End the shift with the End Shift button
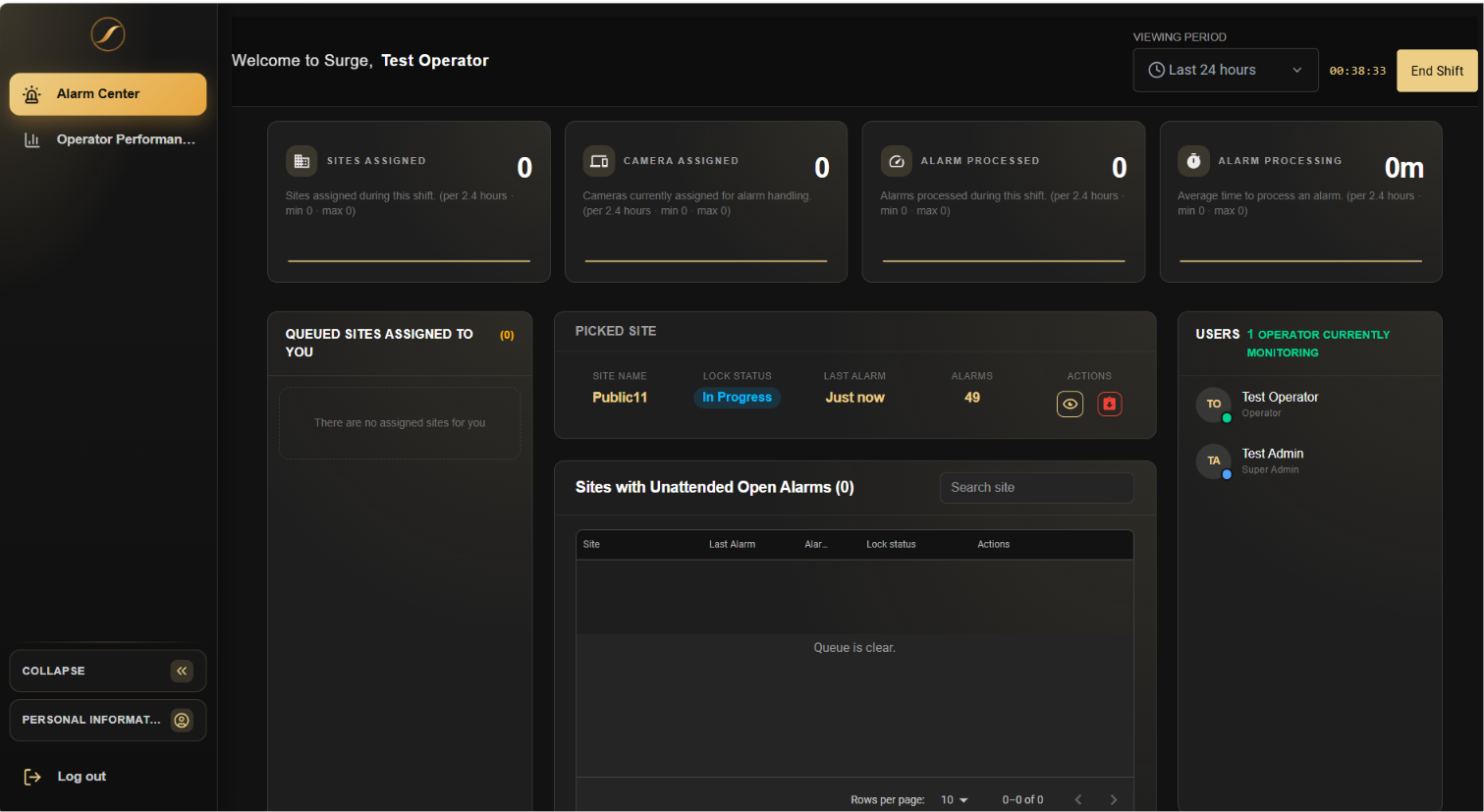 (x=1437, y=71)
